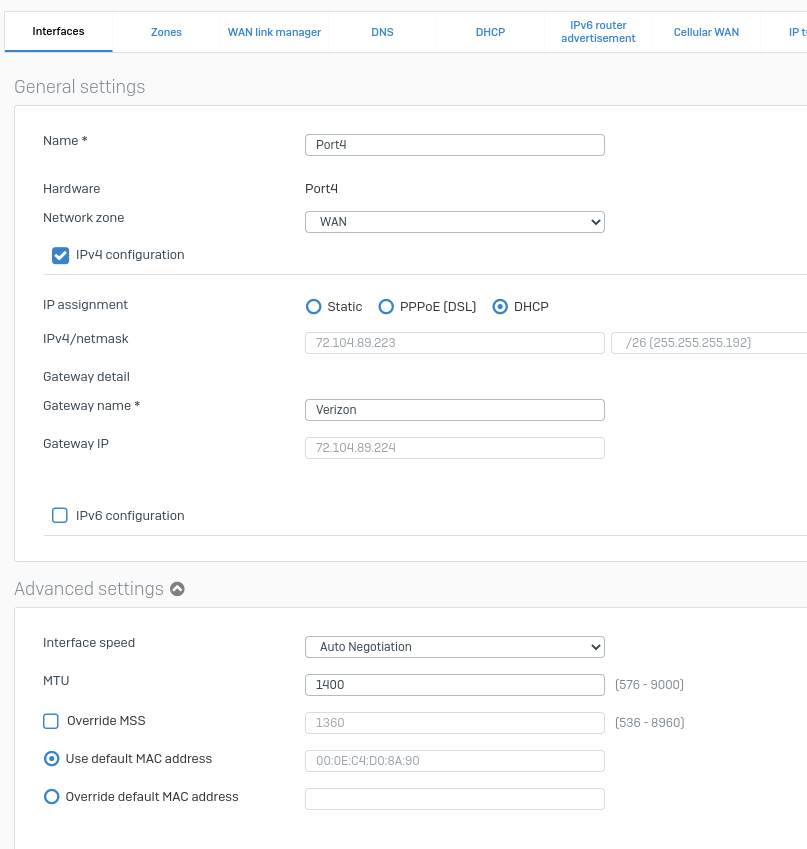
Task: Click the IP assignment label
Action: tap(85, 305)
